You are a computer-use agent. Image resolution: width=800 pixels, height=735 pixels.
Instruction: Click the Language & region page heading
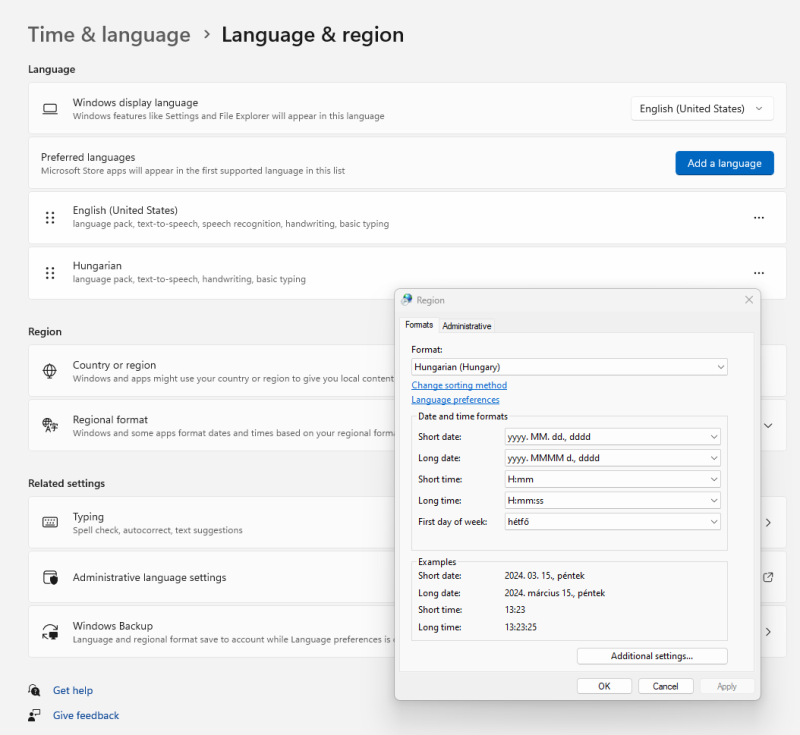tap(312, 35)
